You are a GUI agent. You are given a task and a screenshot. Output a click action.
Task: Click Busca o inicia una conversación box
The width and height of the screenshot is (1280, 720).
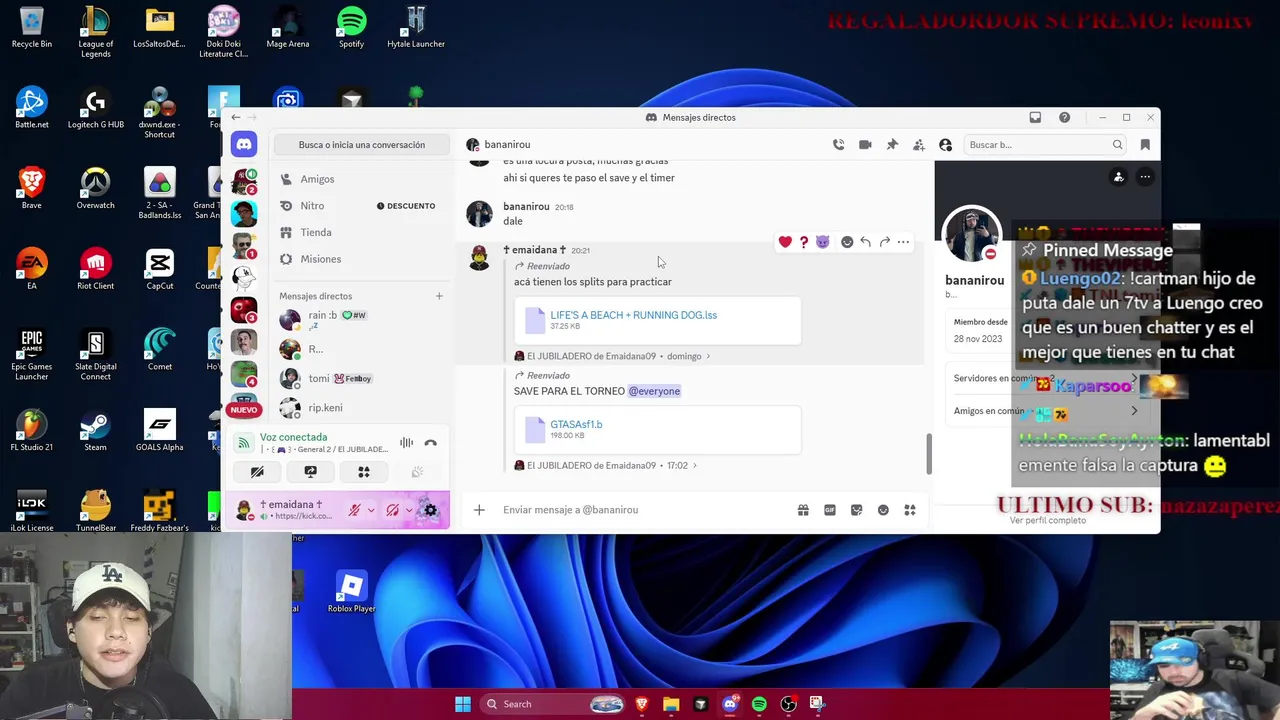point(361,145)
